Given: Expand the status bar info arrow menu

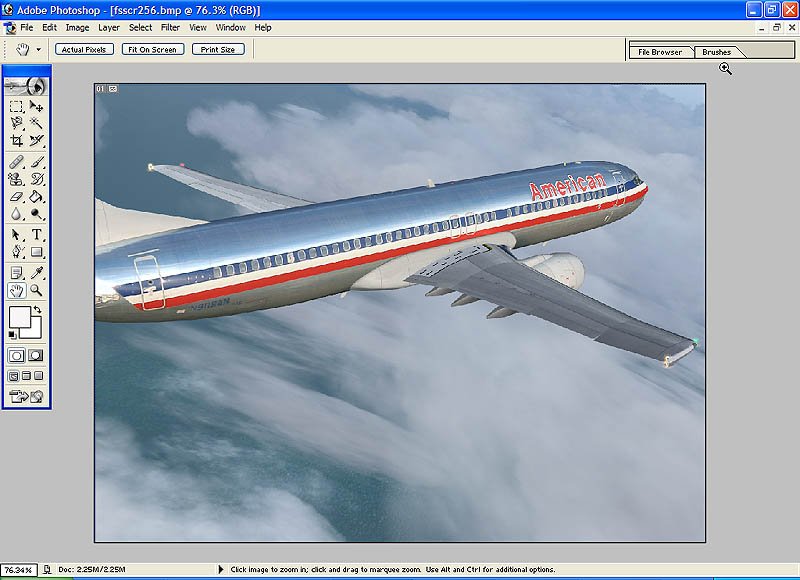Looking at the screenshot, I should [x=221, y=570].
